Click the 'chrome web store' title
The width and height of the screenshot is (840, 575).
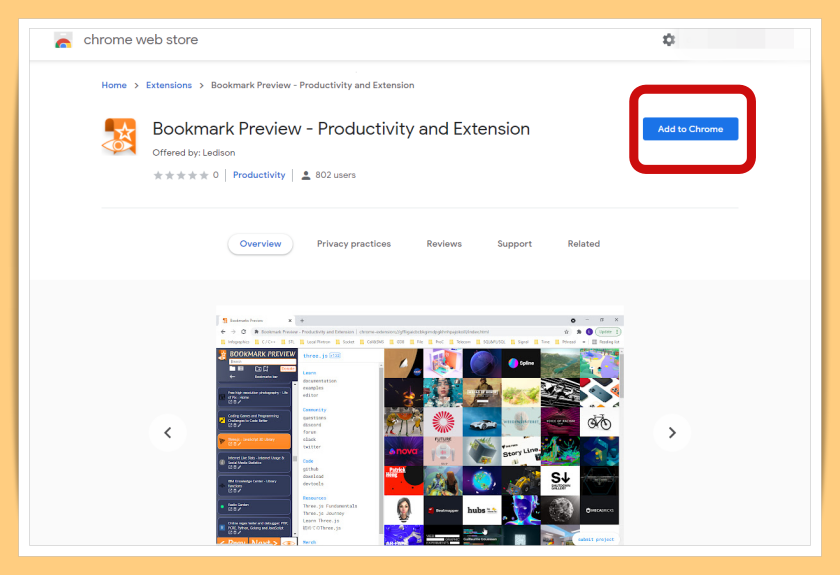[x=141, y=40]
